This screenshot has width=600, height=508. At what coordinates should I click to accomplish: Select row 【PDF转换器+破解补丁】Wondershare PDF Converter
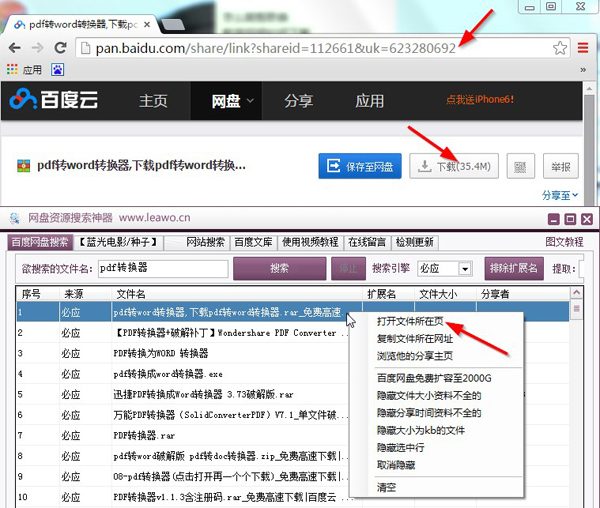pos(182,333)
